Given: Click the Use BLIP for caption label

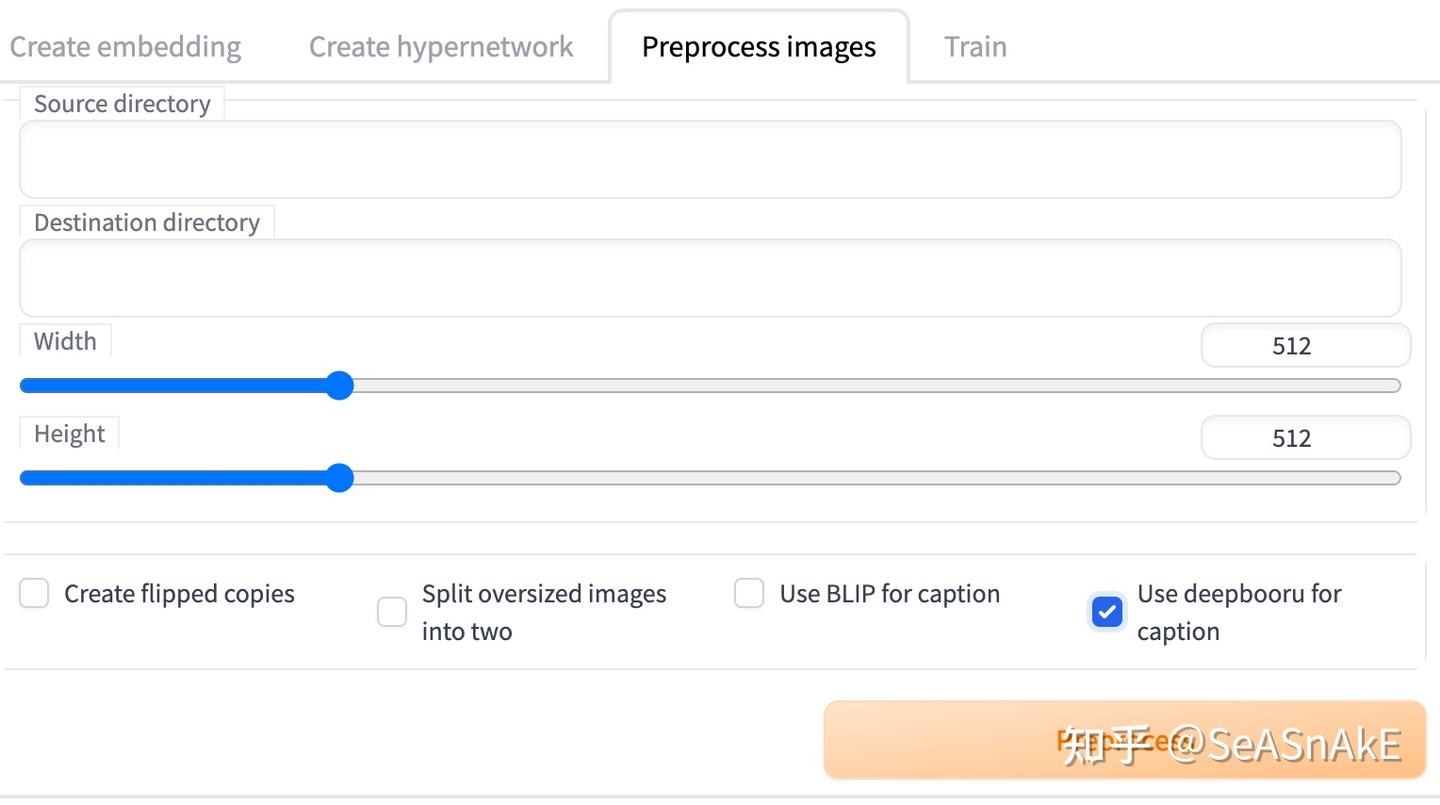Looking at the screenshot, I should point(889,594).
